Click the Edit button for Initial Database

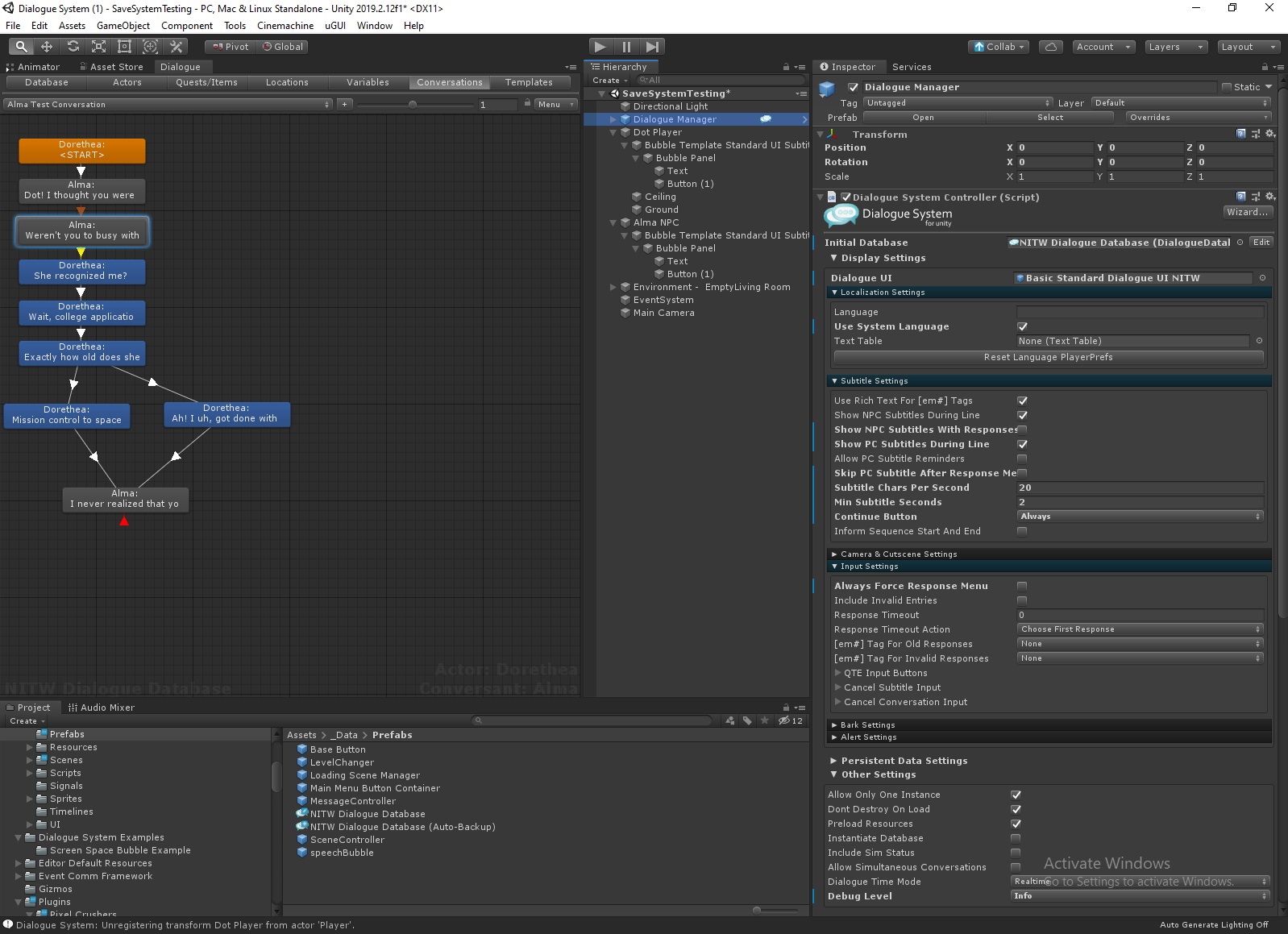[x=1261, y=242]
